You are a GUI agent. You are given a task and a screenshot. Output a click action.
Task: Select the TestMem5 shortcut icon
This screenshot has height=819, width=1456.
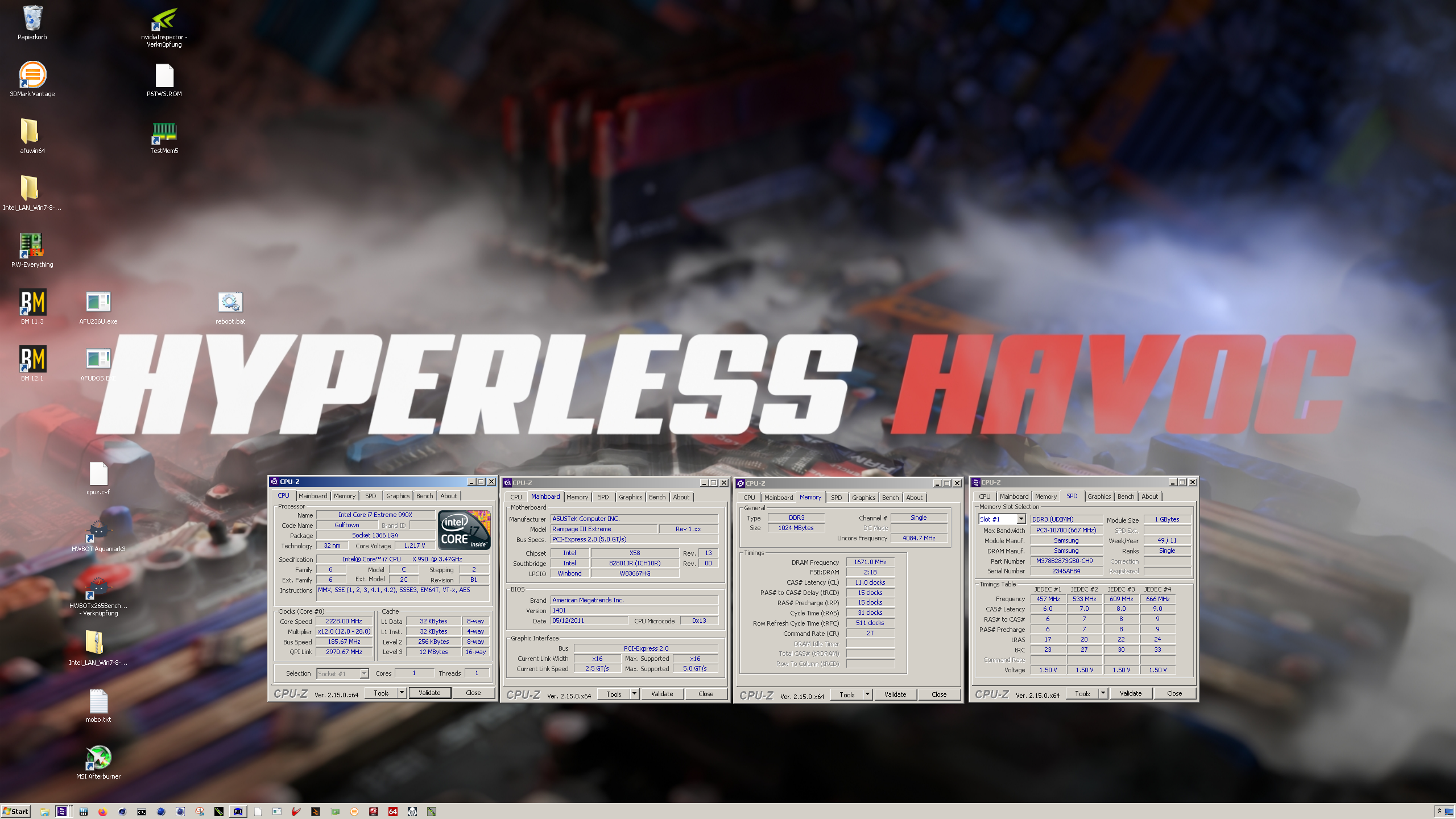(x=164, y=137)
